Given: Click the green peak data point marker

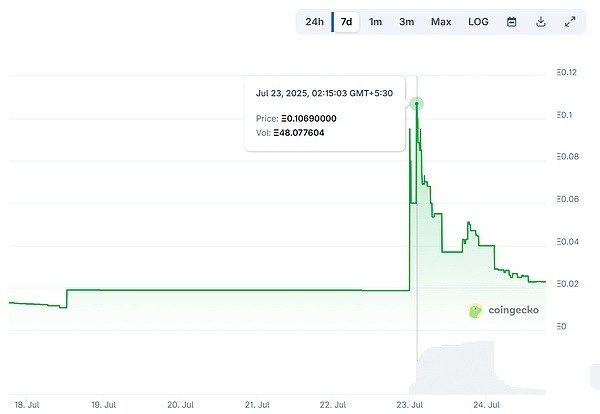Looking at the screenshot, I should tap(417, 104).
